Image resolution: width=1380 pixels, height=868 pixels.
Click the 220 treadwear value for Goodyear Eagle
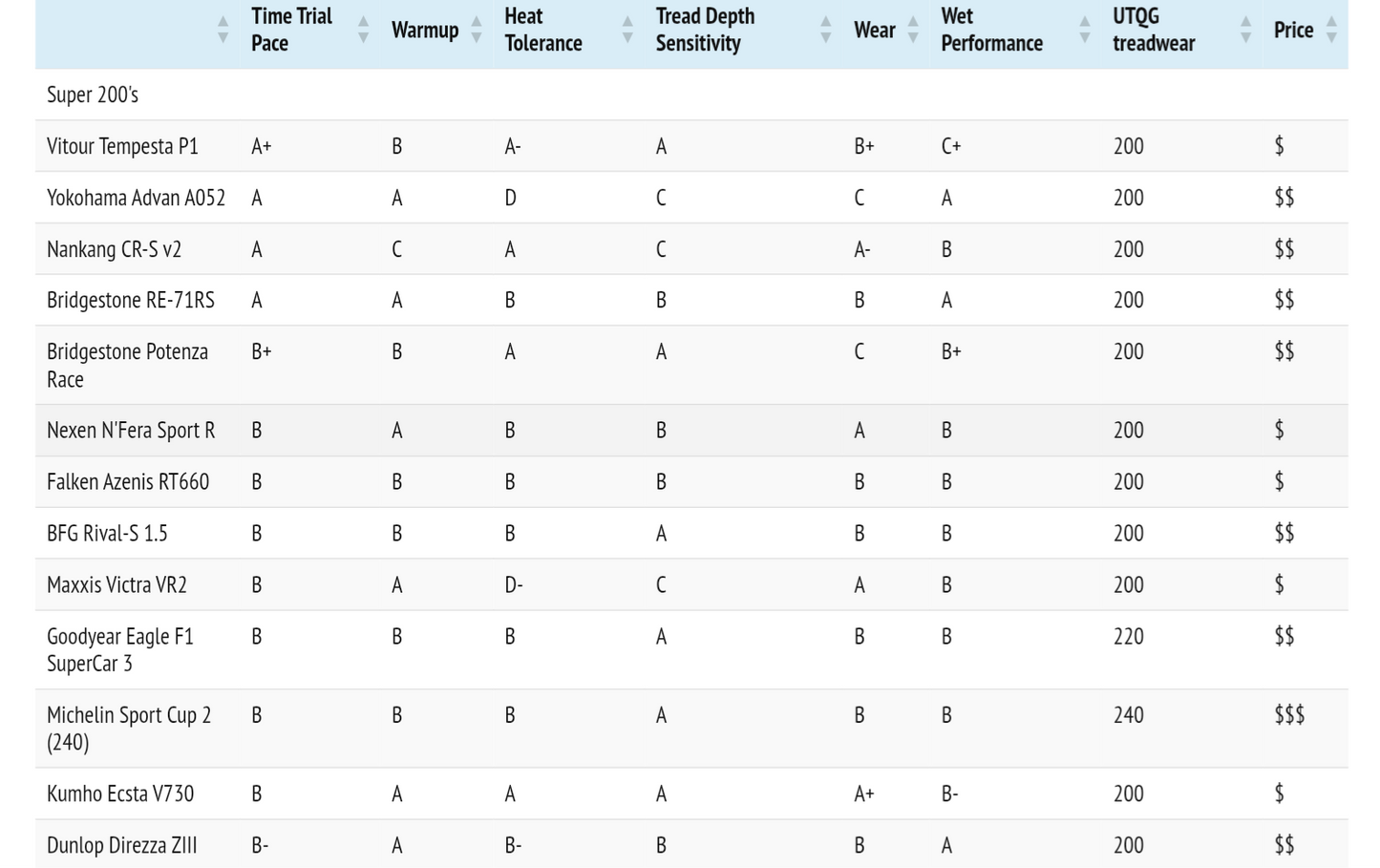(1129, 636)
